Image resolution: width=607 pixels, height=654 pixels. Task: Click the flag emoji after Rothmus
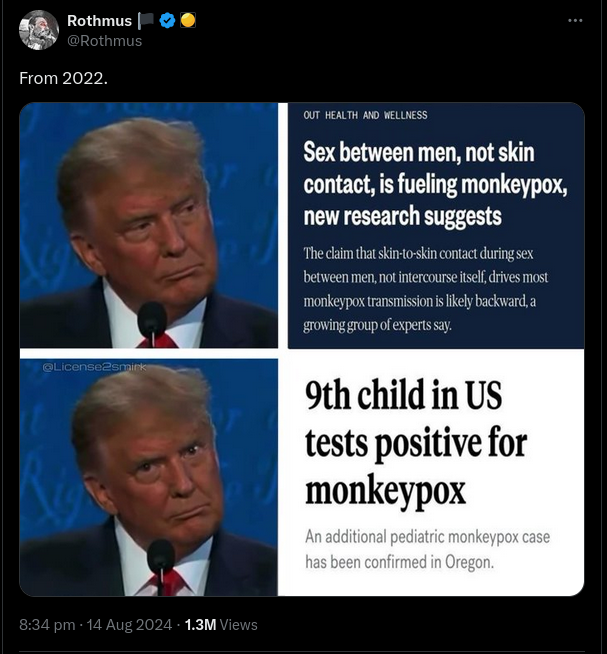tap(146, 21)
